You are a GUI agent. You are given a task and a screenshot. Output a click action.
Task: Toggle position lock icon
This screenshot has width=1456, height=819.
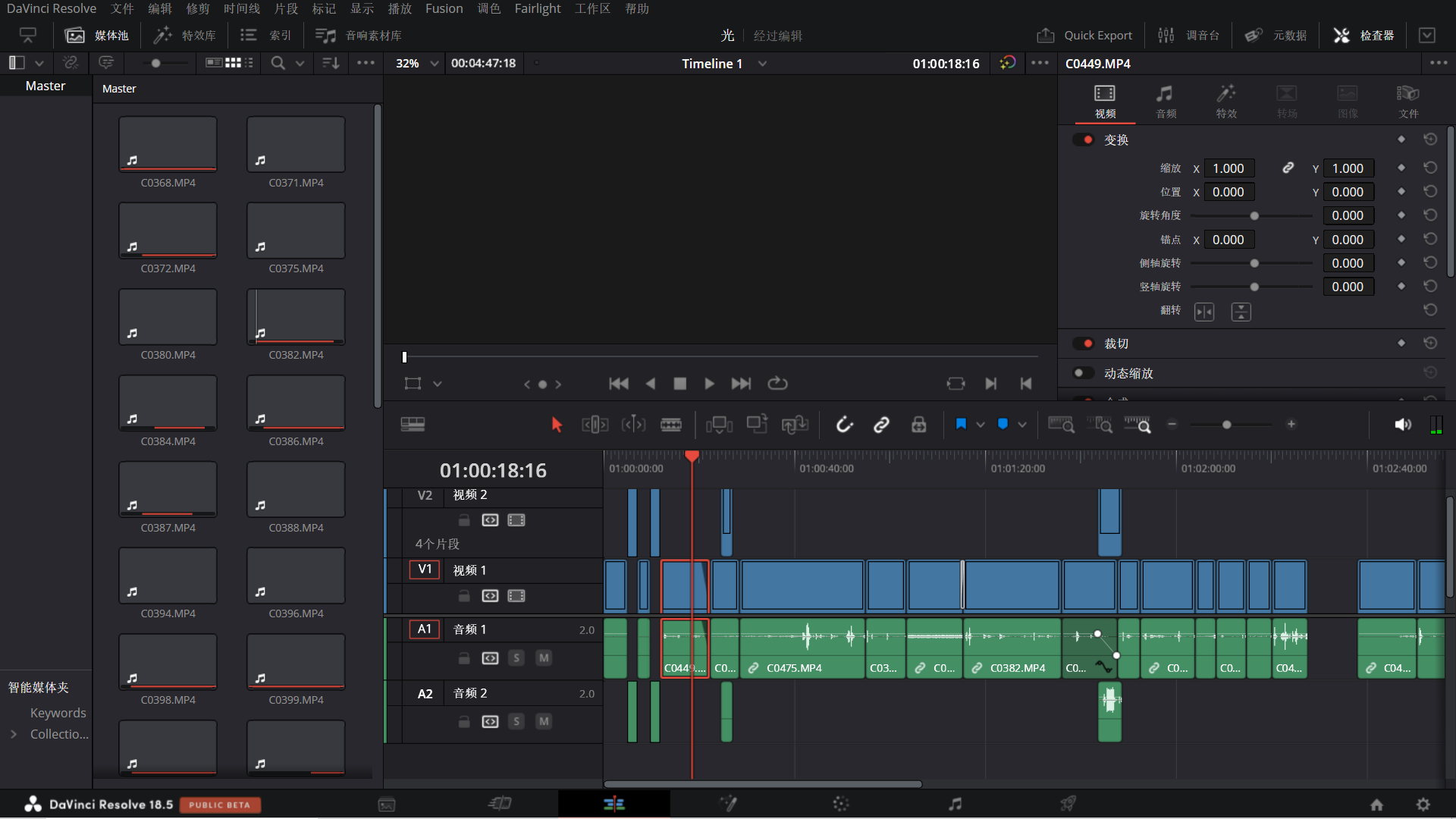(918, 425)
